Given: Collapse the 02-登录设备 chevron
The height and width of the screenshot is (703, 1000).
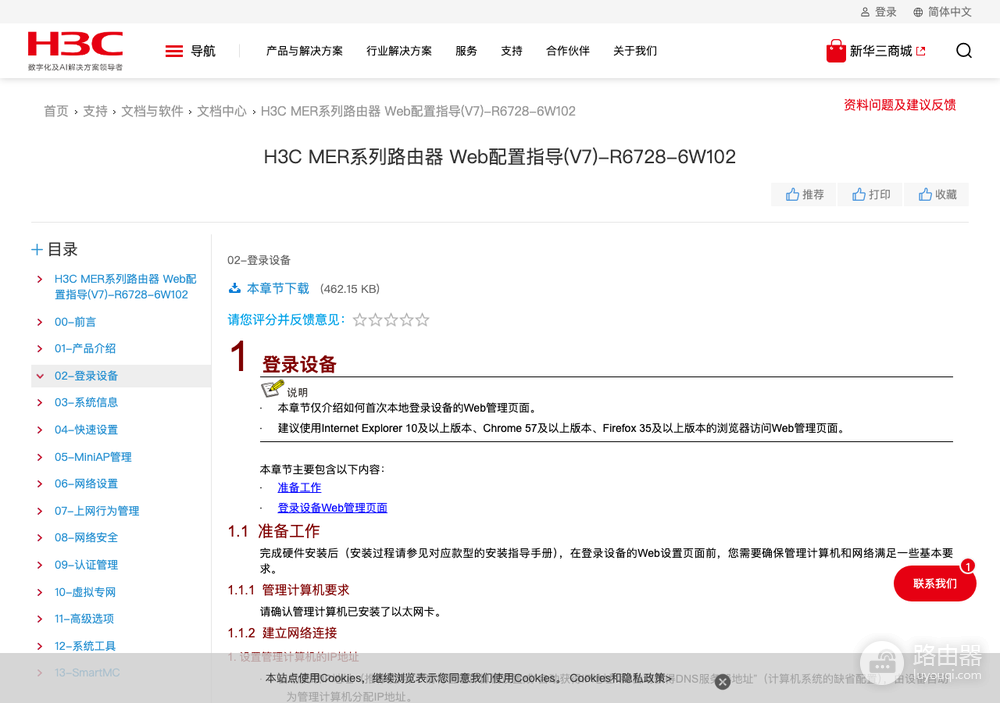Looking at the screenshot, I should [40, 376].
